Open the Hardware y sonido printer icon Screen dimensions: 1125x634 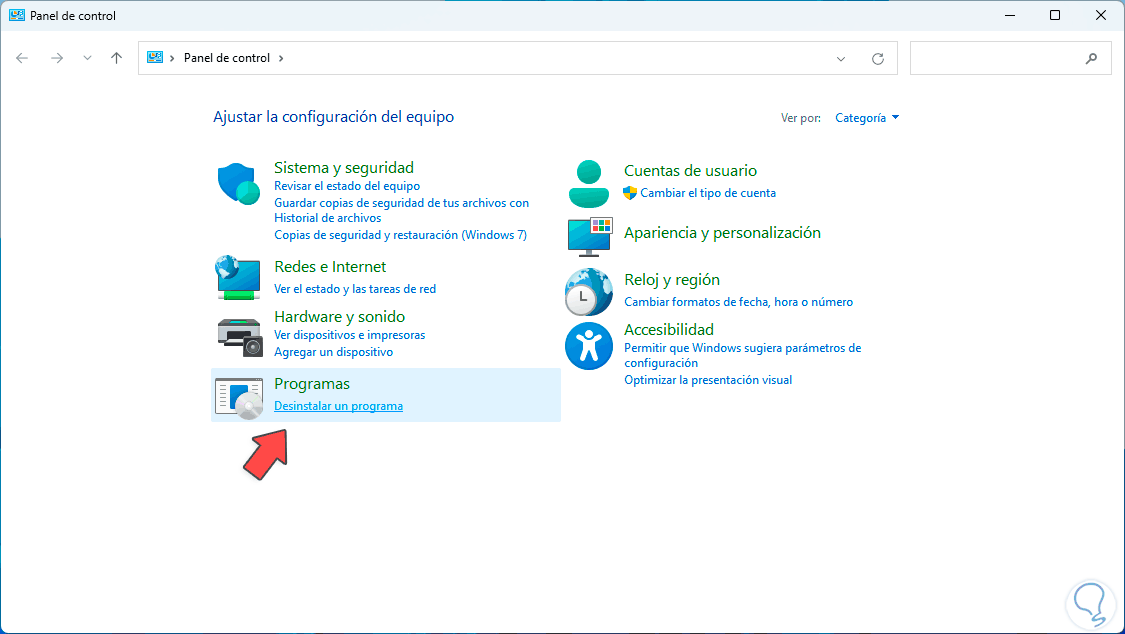click(240, 337)
